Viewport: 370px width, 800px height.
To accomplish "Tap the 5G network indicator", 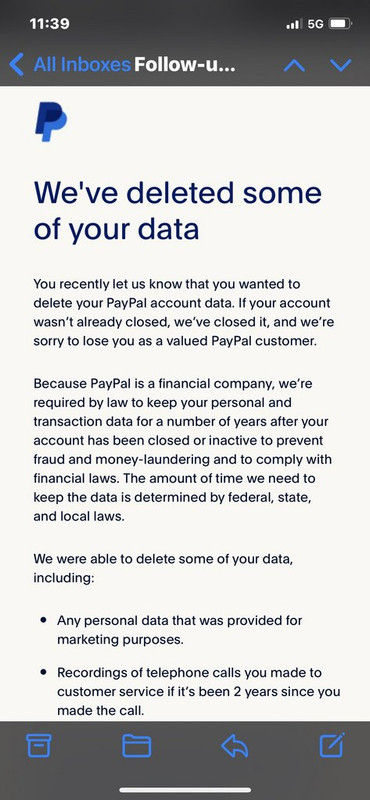I will tap(315, 24).
